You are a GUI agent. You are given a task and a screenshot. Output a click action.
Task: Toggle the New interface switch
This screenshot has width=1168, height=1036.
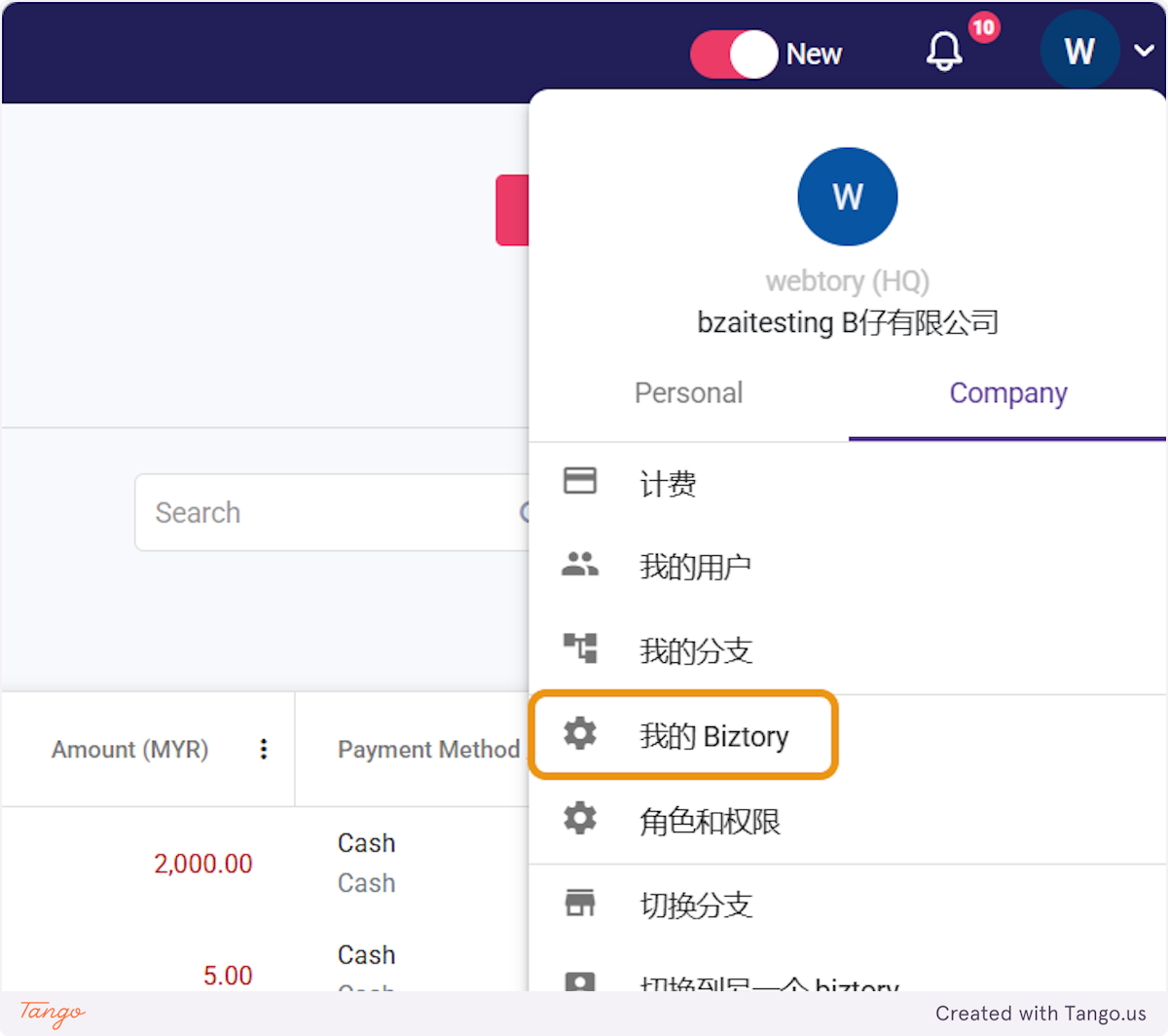pos(734,55)
